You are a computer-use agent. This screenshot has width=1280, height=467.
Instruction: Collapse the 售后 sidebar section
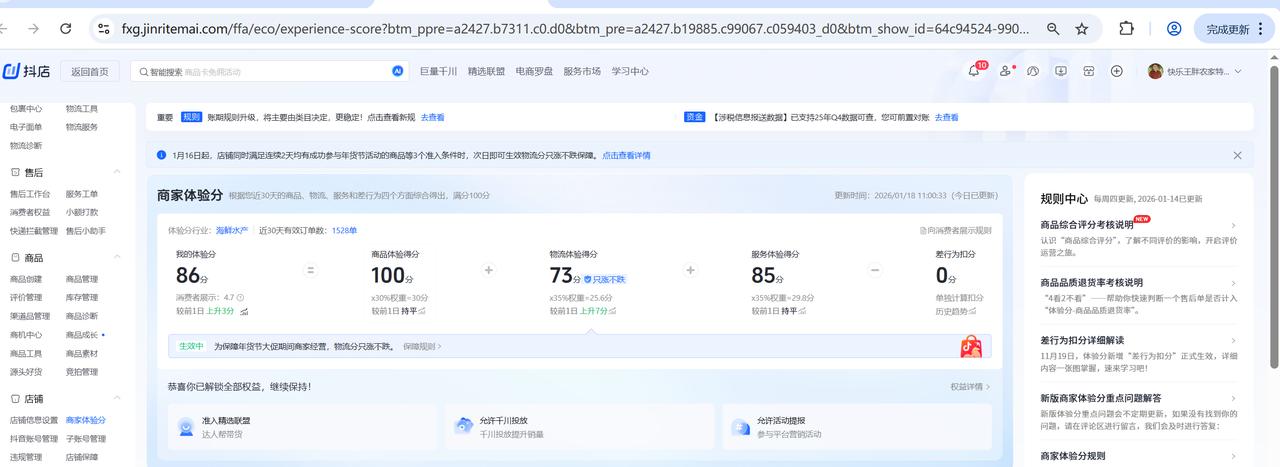(x=117, y=172)
